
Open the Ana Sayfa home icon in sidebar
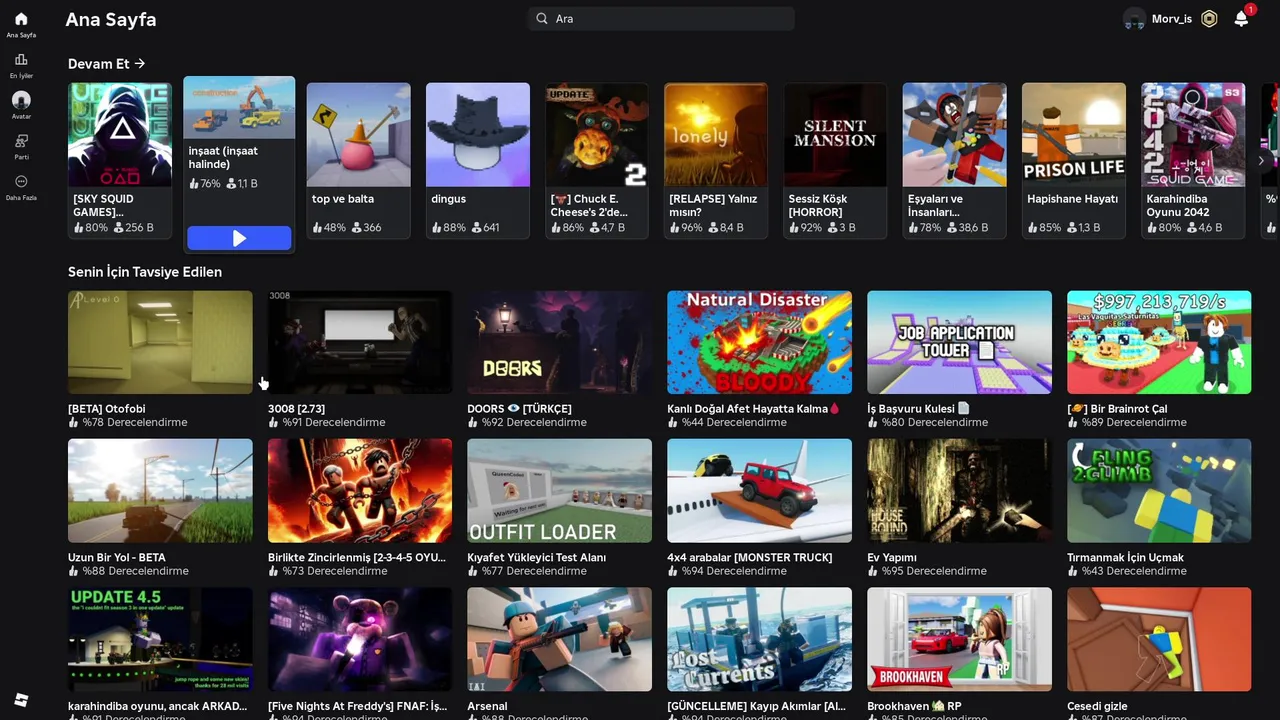21,19
